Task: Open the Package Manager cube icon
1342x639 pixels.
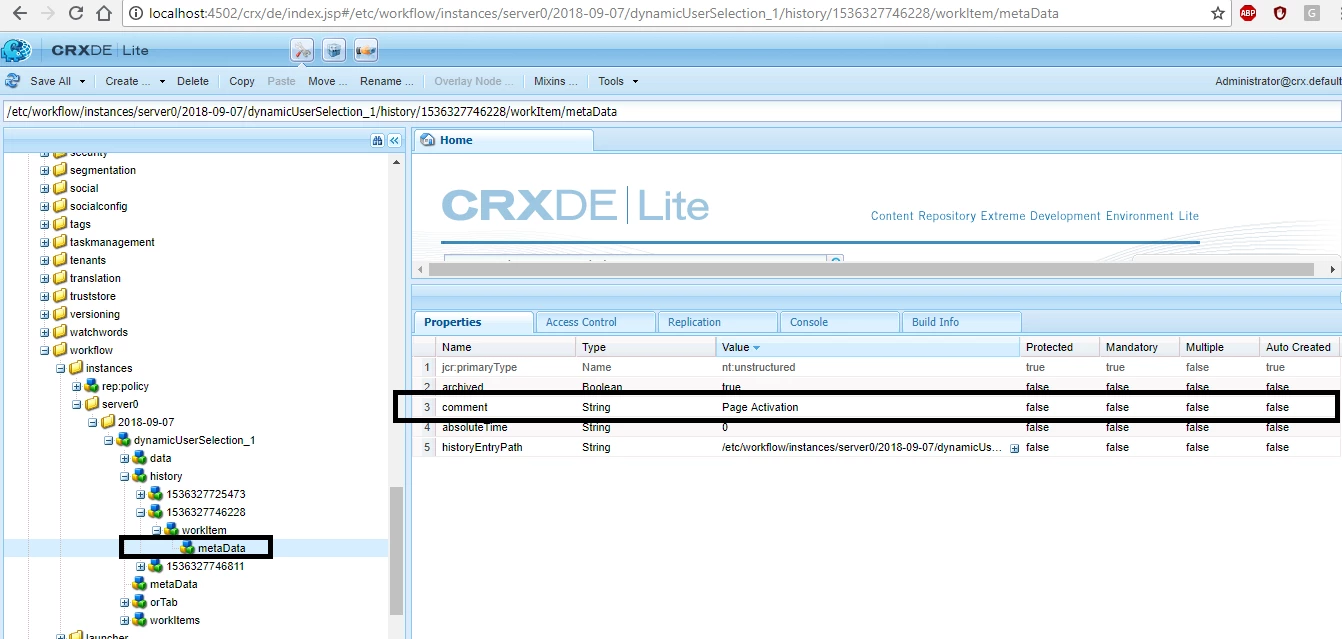Action: 335,50
